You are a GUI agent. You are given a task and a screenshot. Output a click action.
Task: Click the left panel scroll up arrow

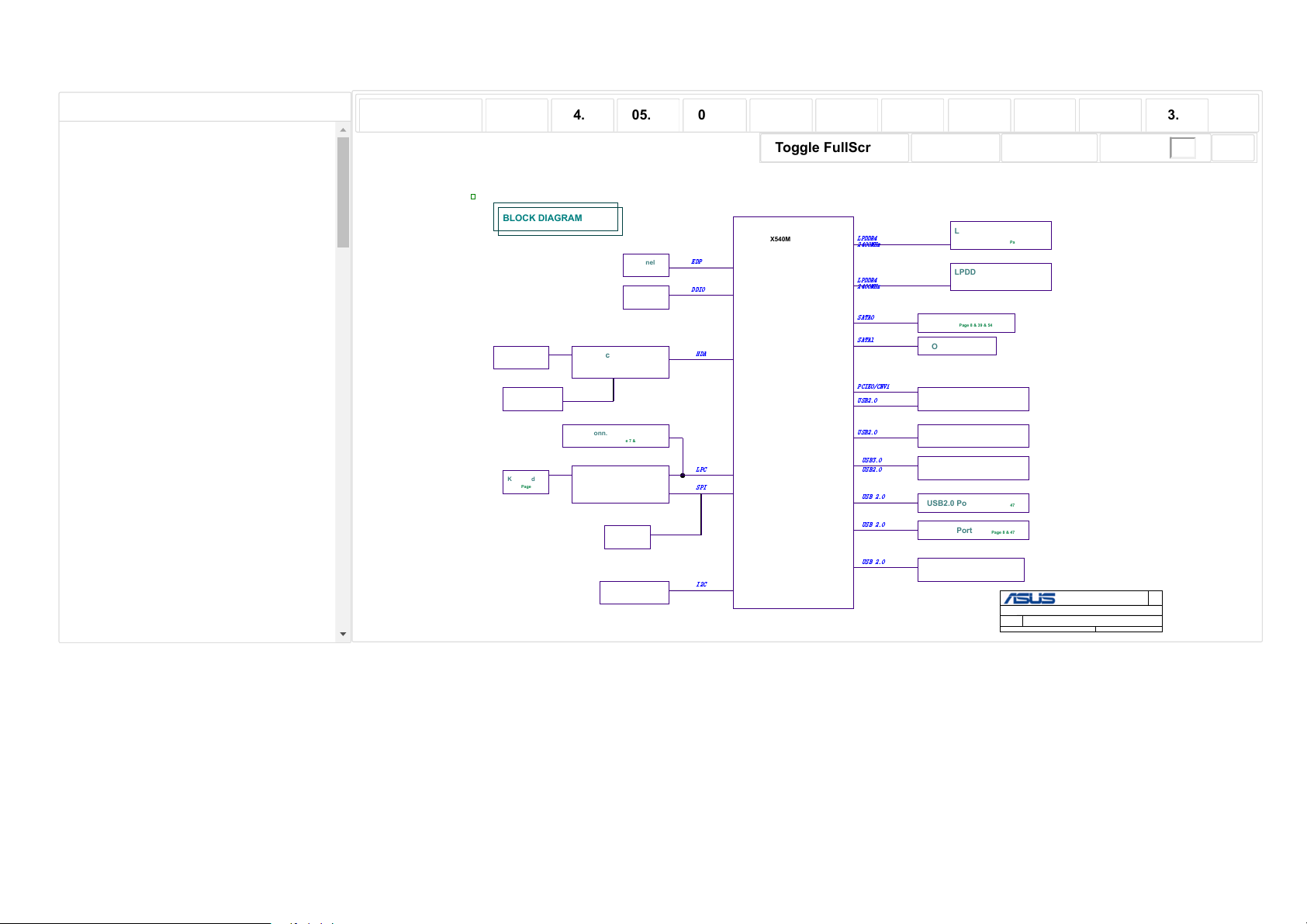coord(343,130)
